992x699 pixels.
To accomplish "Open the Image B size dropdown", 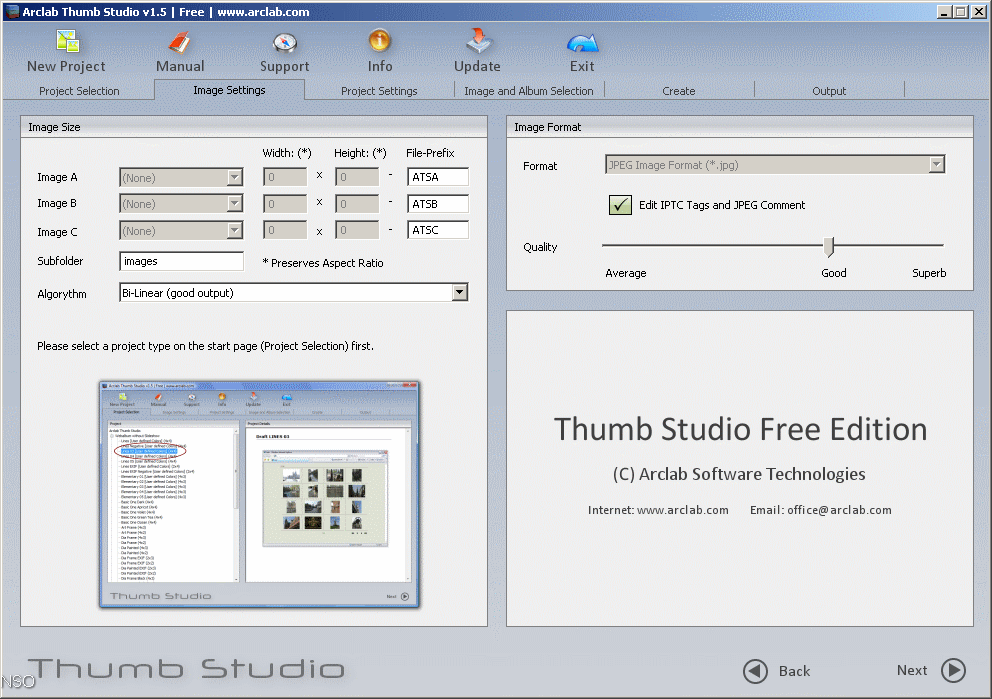I will pos(181,204).
